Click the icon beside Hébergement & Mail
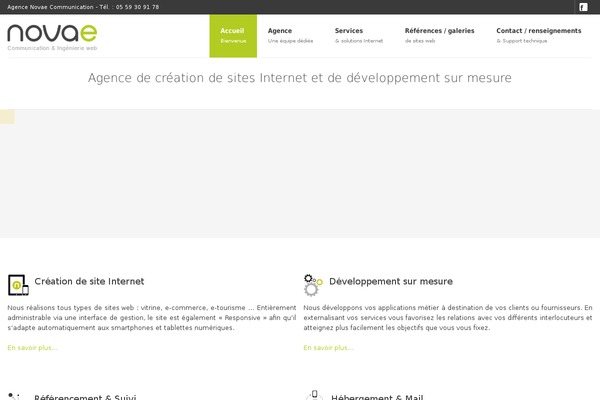 pyautogui.click(x=314, y=395)
